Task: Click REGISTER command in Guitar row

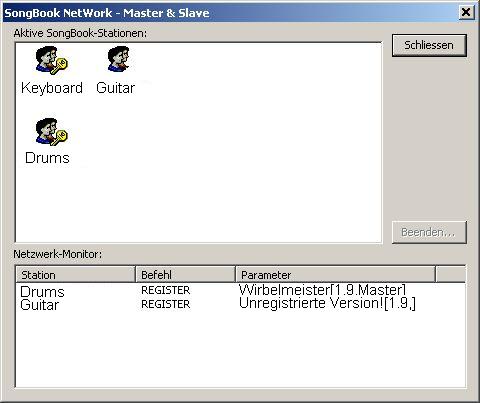Action: click(x=165, y=304)
